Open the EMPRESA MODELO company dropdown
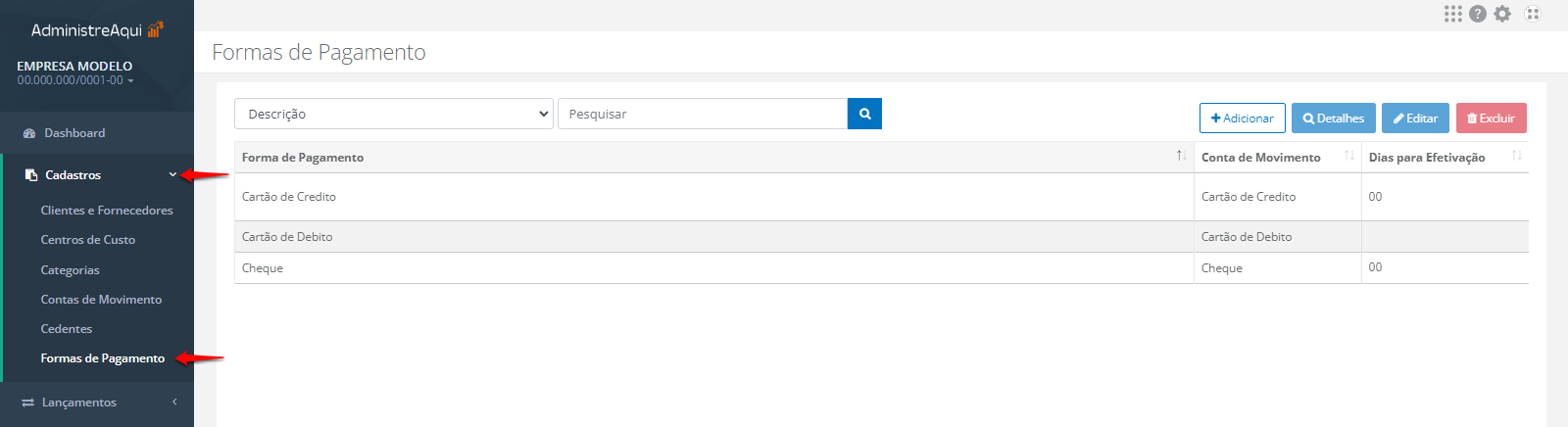Viewport: 1568px width, 427px height. click(x=74, y=73)
